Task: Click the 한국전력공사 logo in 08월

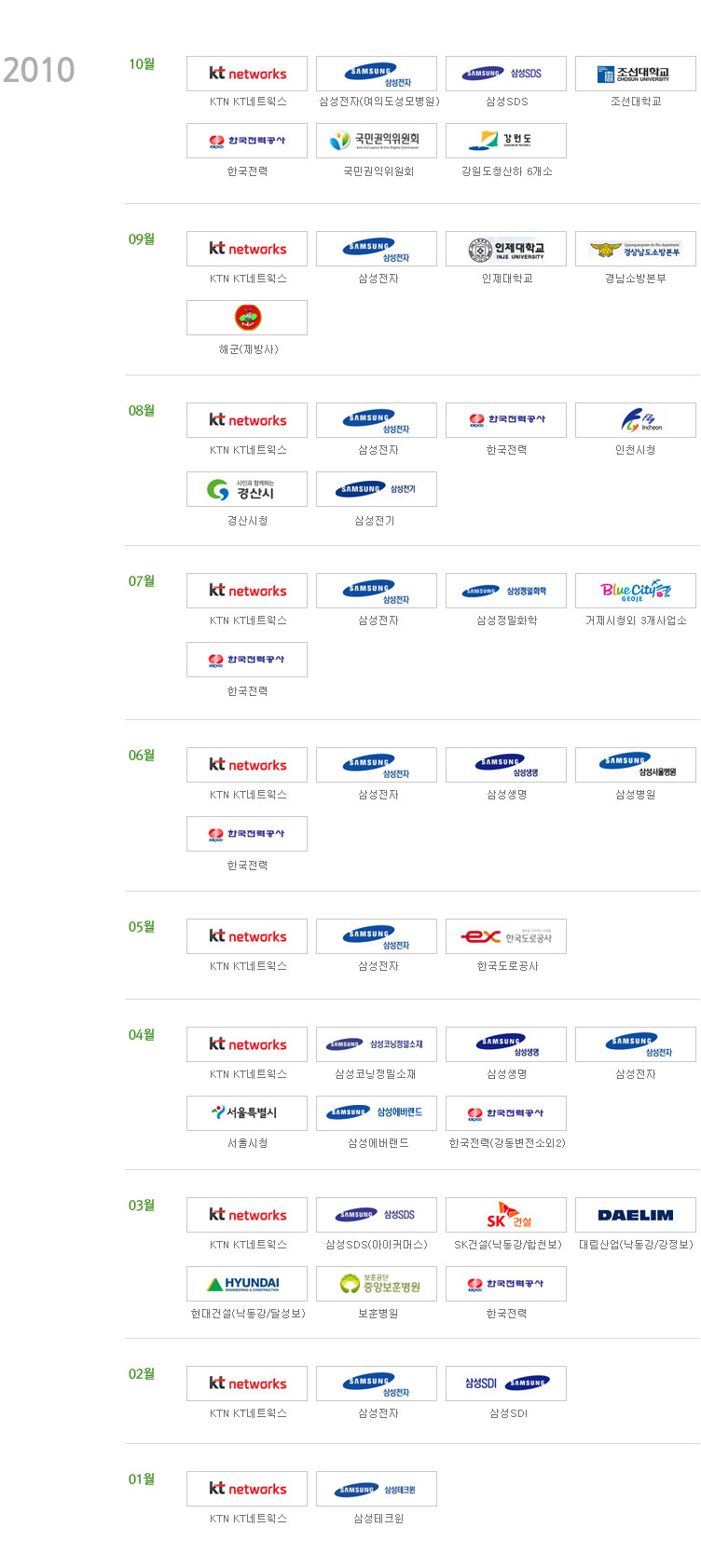Action: (x=506, y=420)
